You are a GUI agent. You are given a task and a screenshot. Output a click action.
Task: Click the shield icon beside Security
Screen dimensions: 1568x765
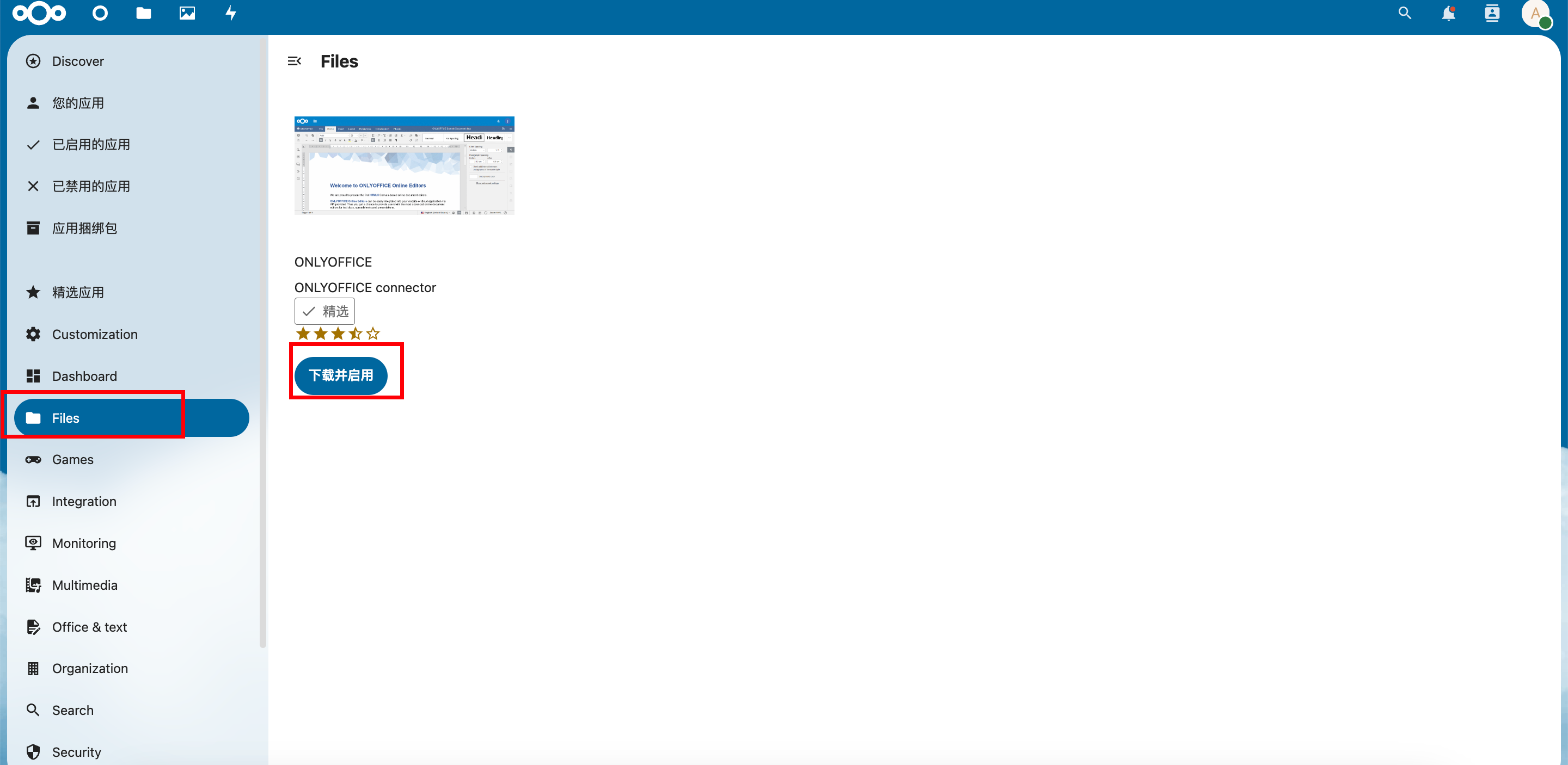[33, 752]
